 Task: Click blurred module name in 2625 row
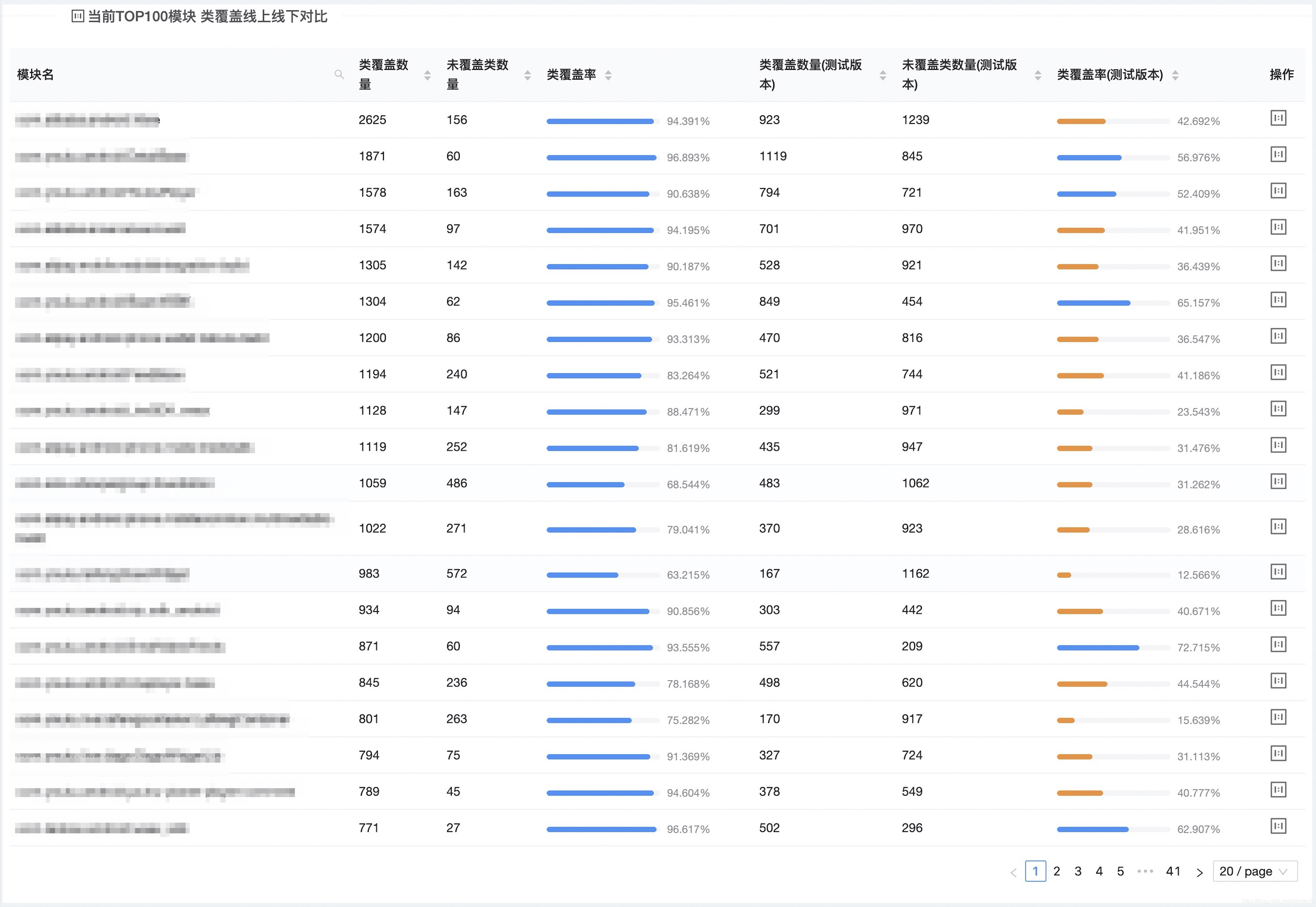(88, 120)
